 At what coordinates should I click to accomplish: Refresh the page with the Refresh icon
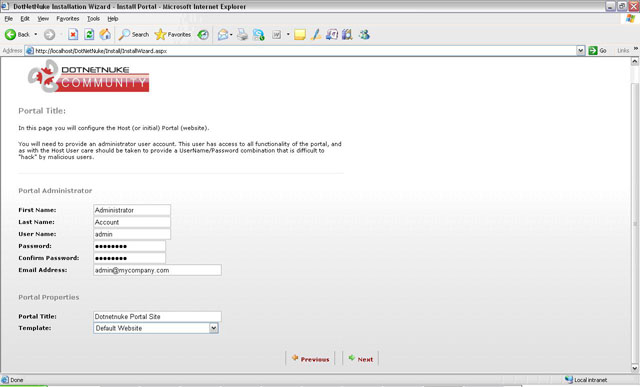(89, 35)
